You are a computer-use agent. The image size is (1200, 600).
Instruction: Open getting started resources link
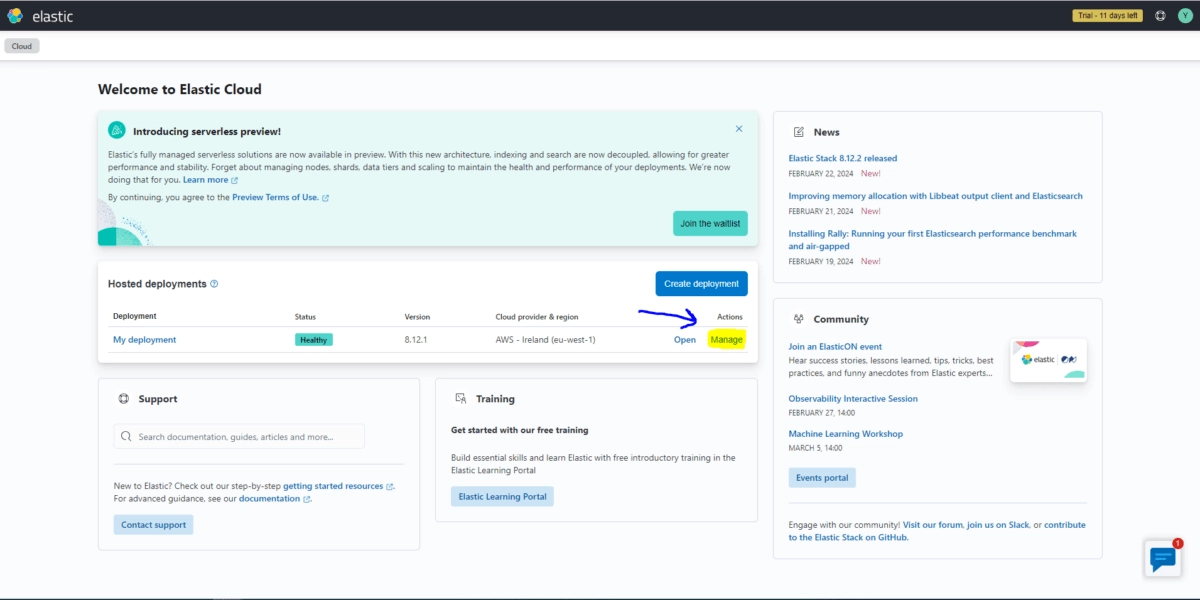tap(338, 486)
